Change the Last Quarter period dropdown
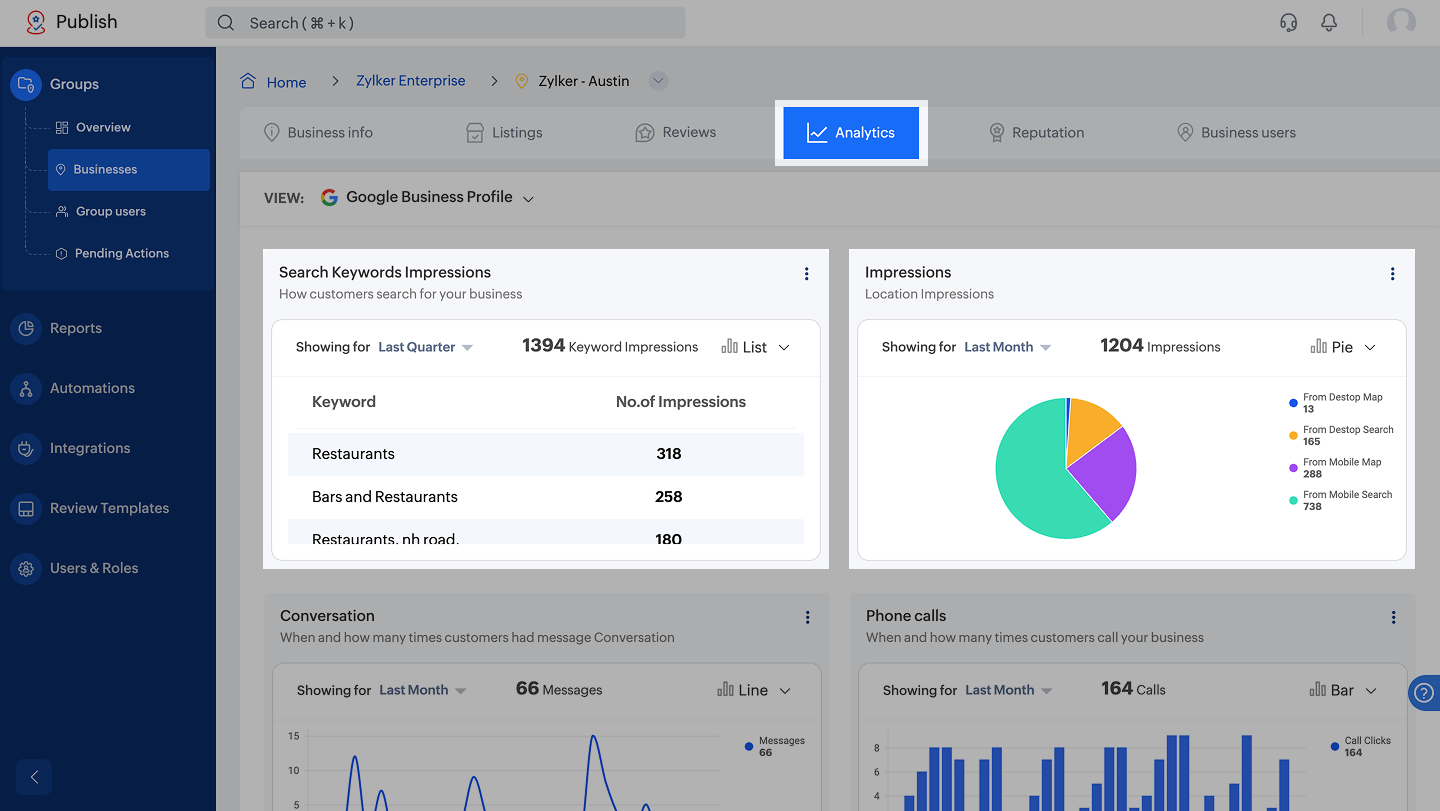 pyautogui.click(x=425, y=347)
